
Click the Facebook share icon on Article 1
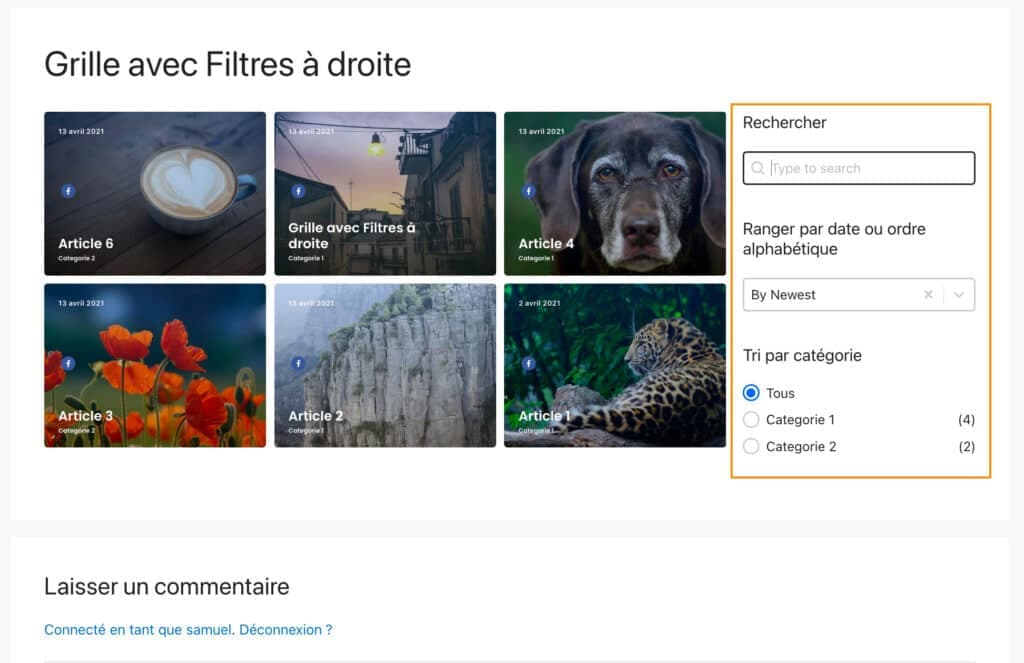click(528, 362)
